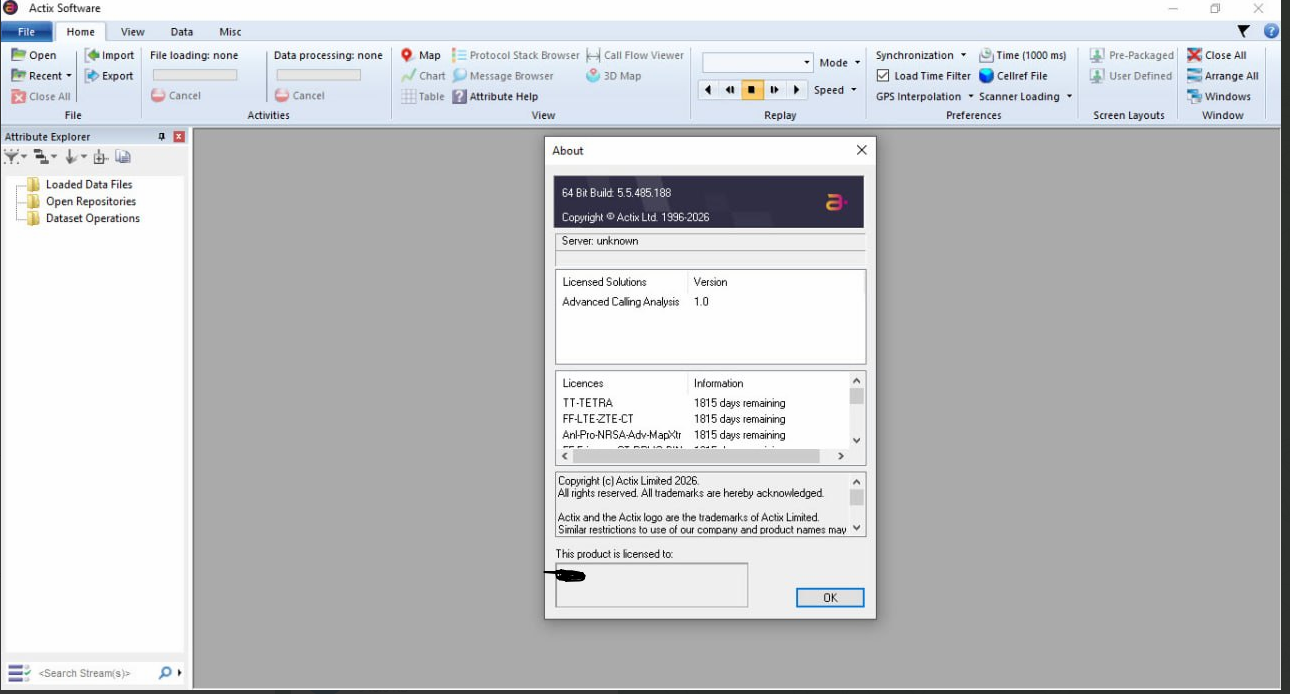
Task: Click the copy icon in Attribute Explorer
Action: click(x=123, y=157)
